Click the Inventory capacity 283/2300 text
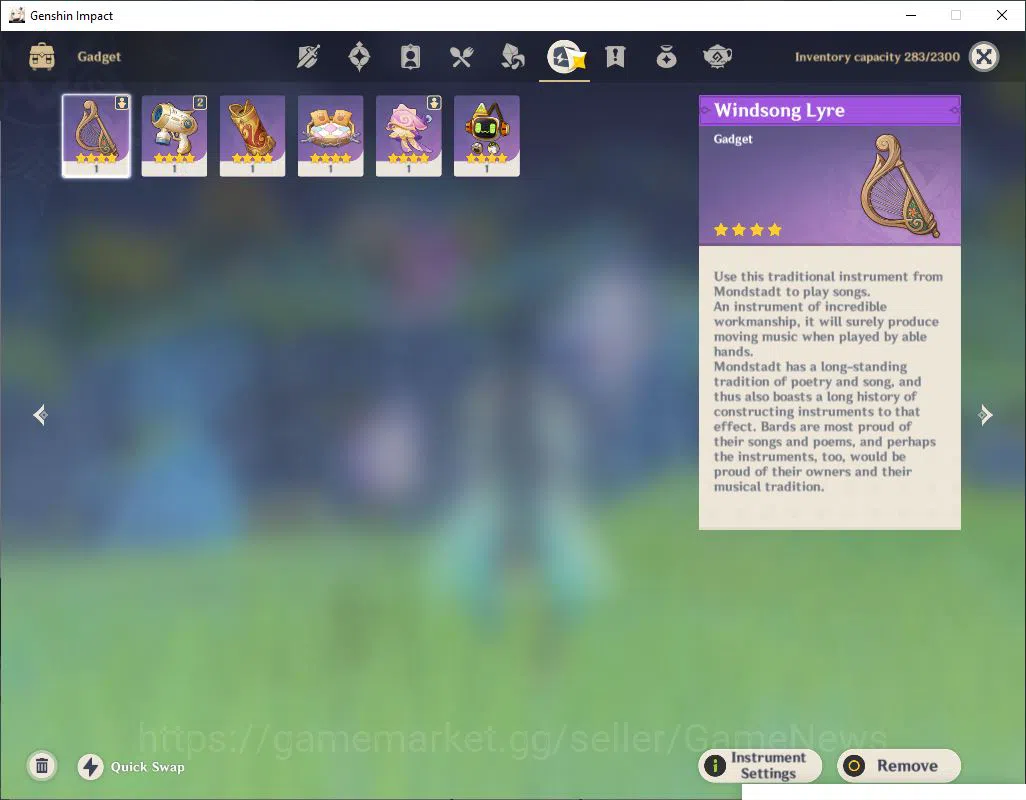Viewport: 1026px width, 800px height. tap(877, 57)
